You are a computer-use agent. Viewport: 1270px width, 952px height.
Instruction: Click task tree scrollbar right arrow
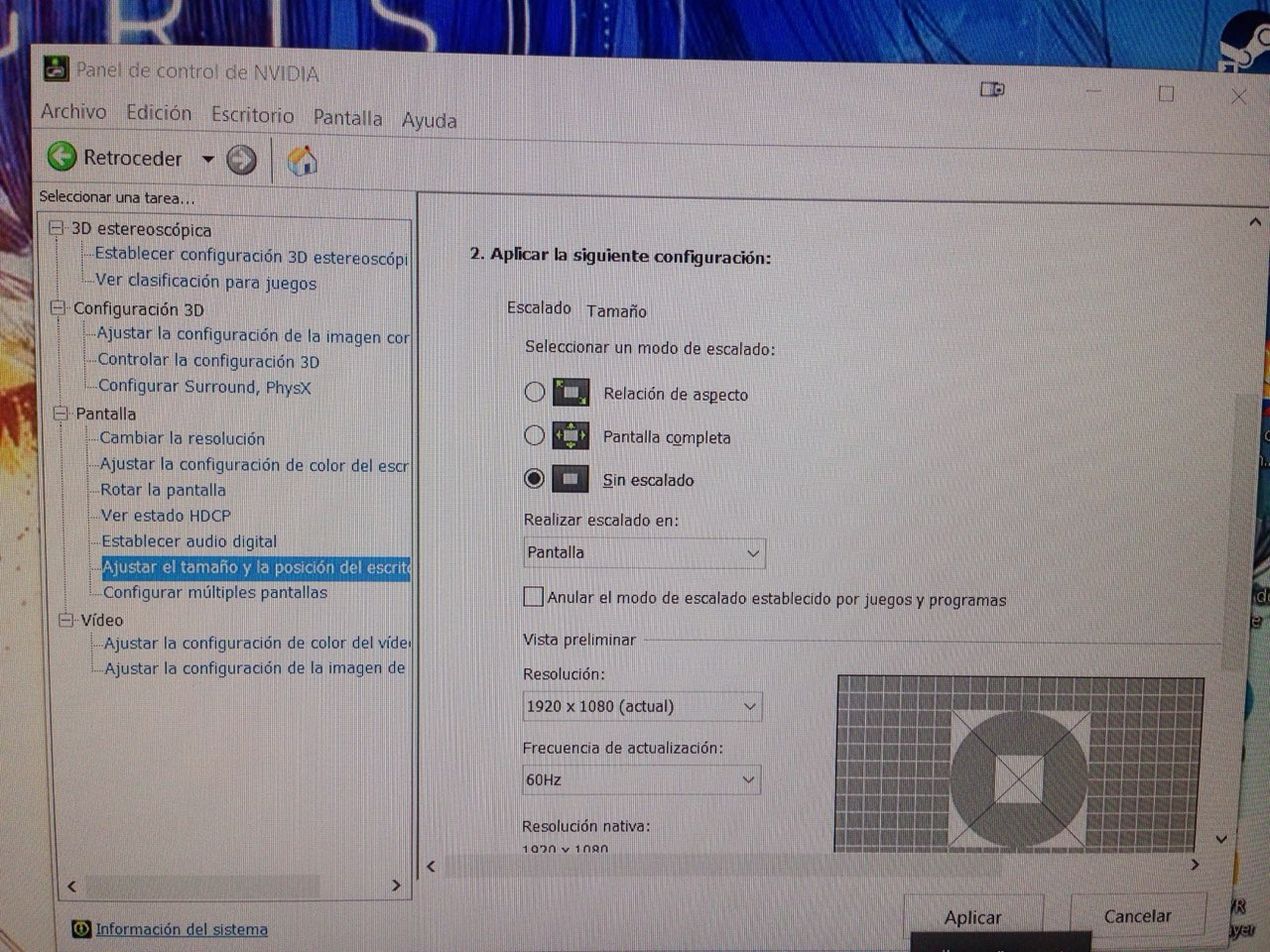click(396, 886)
